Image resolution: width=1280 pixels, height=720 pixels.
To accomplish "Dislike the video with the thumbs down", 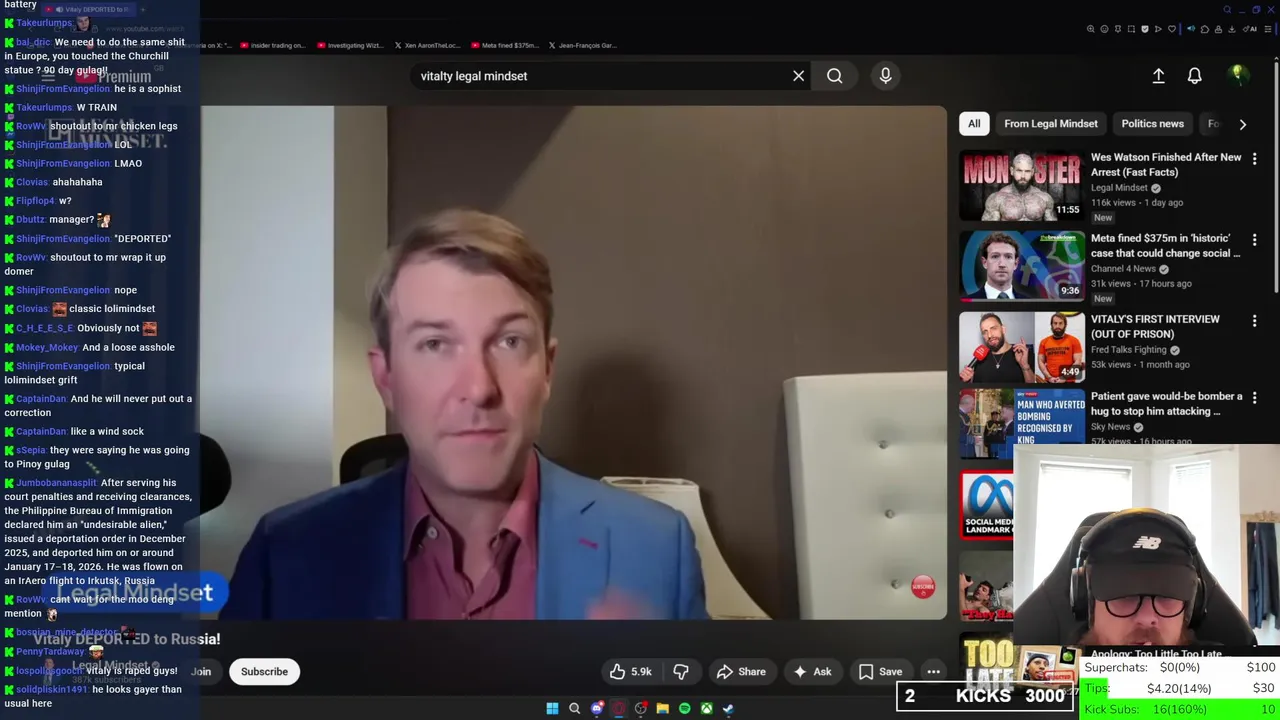I will coord(681,672).
